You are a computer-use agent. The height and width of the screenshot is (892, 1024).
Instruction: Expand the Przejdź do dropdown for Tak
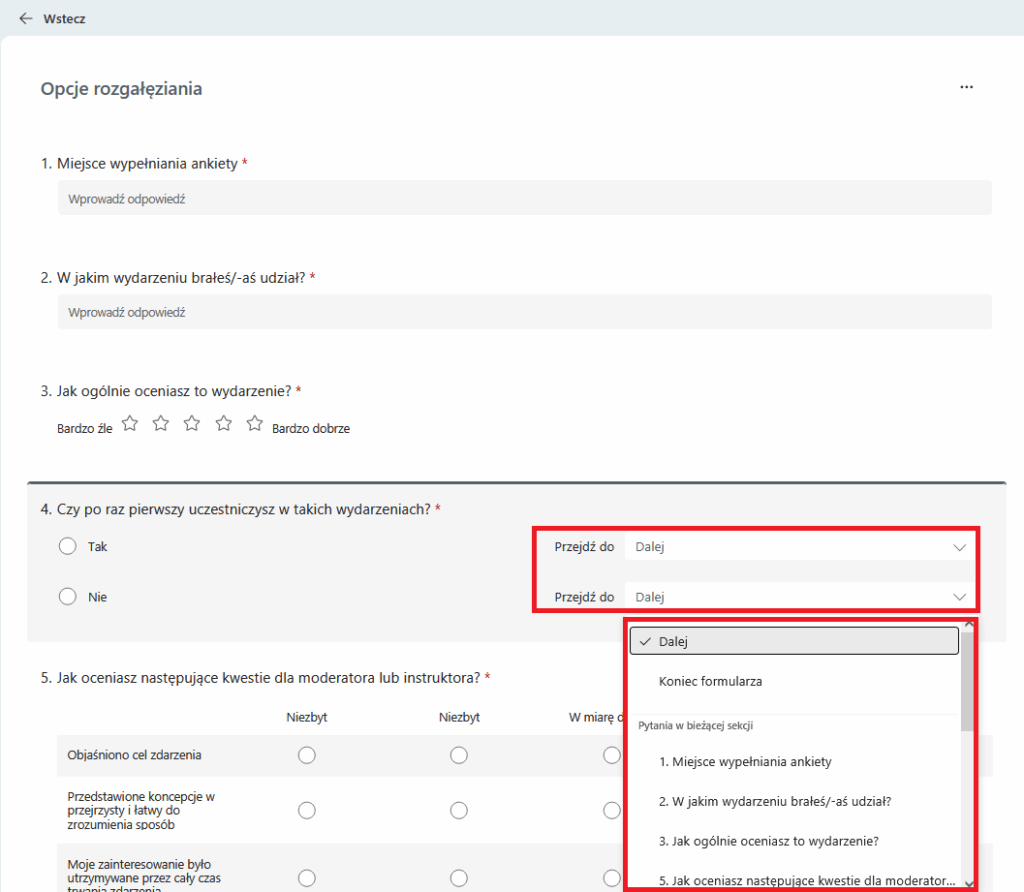(x=800, y=547)
